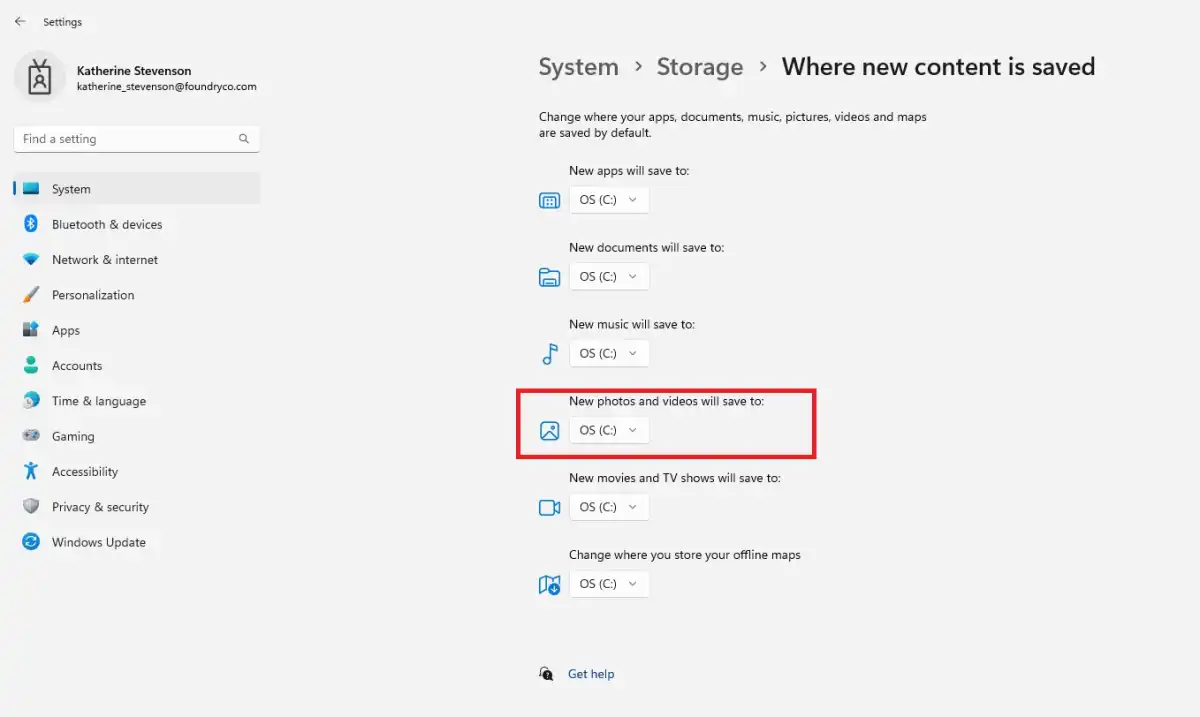Viewport: 1200px width, 717px height.
Task: Click the movies video camera icon
Action: click(x=549, y=507)
